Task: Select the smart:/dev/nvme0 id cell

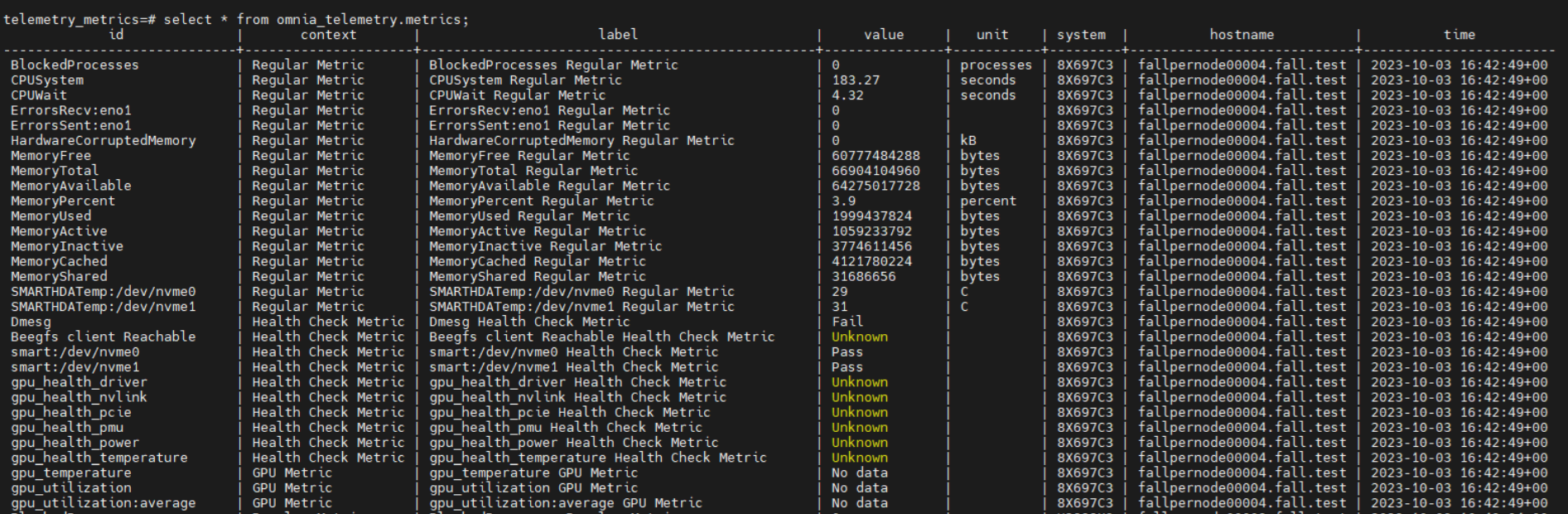Action: point(75,352)
